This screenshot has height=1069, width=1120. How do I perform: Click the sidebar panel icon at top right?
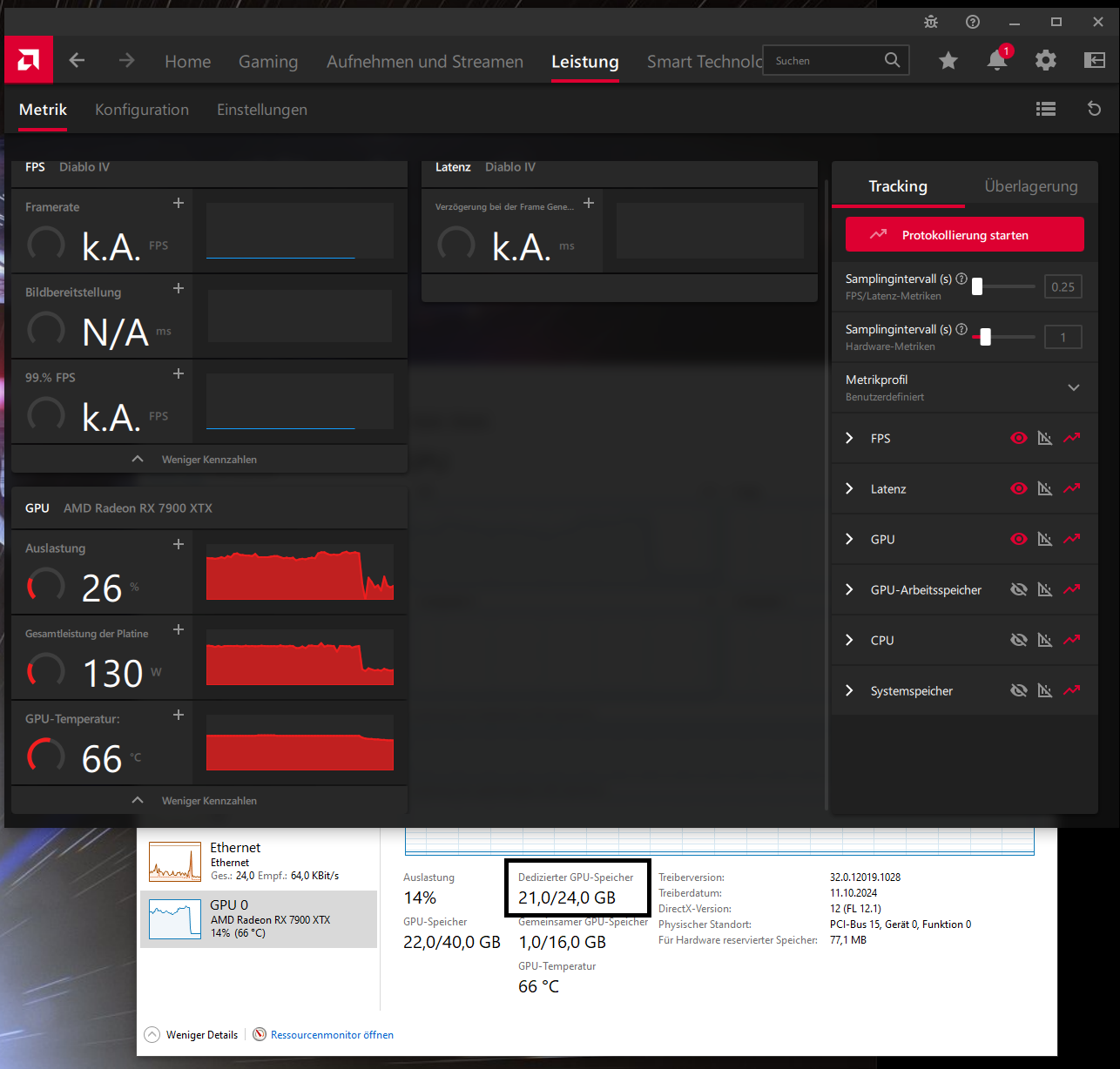pos(1095,60)
